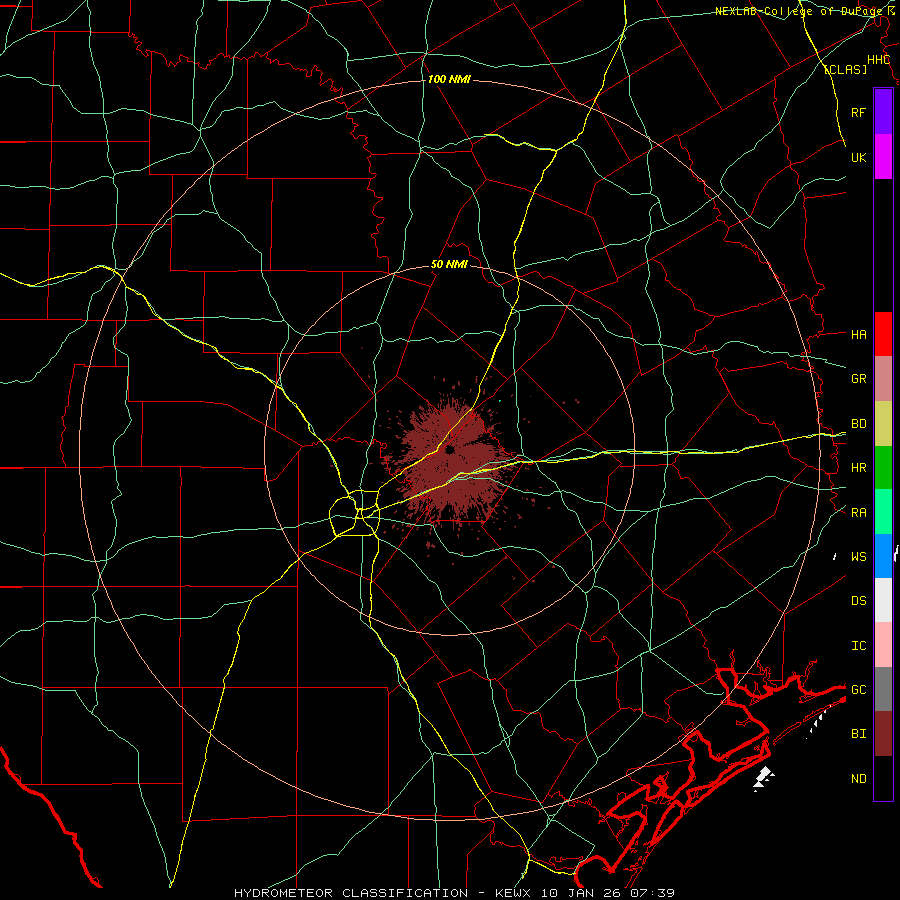Click the ND legend label

tap(858, 779)
